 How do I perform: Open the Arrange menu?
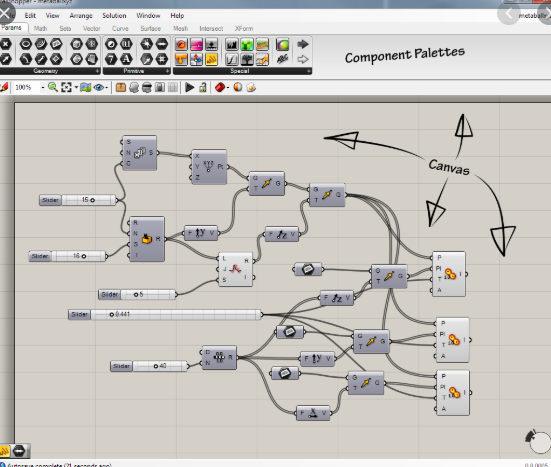click(x=81, y=15)
